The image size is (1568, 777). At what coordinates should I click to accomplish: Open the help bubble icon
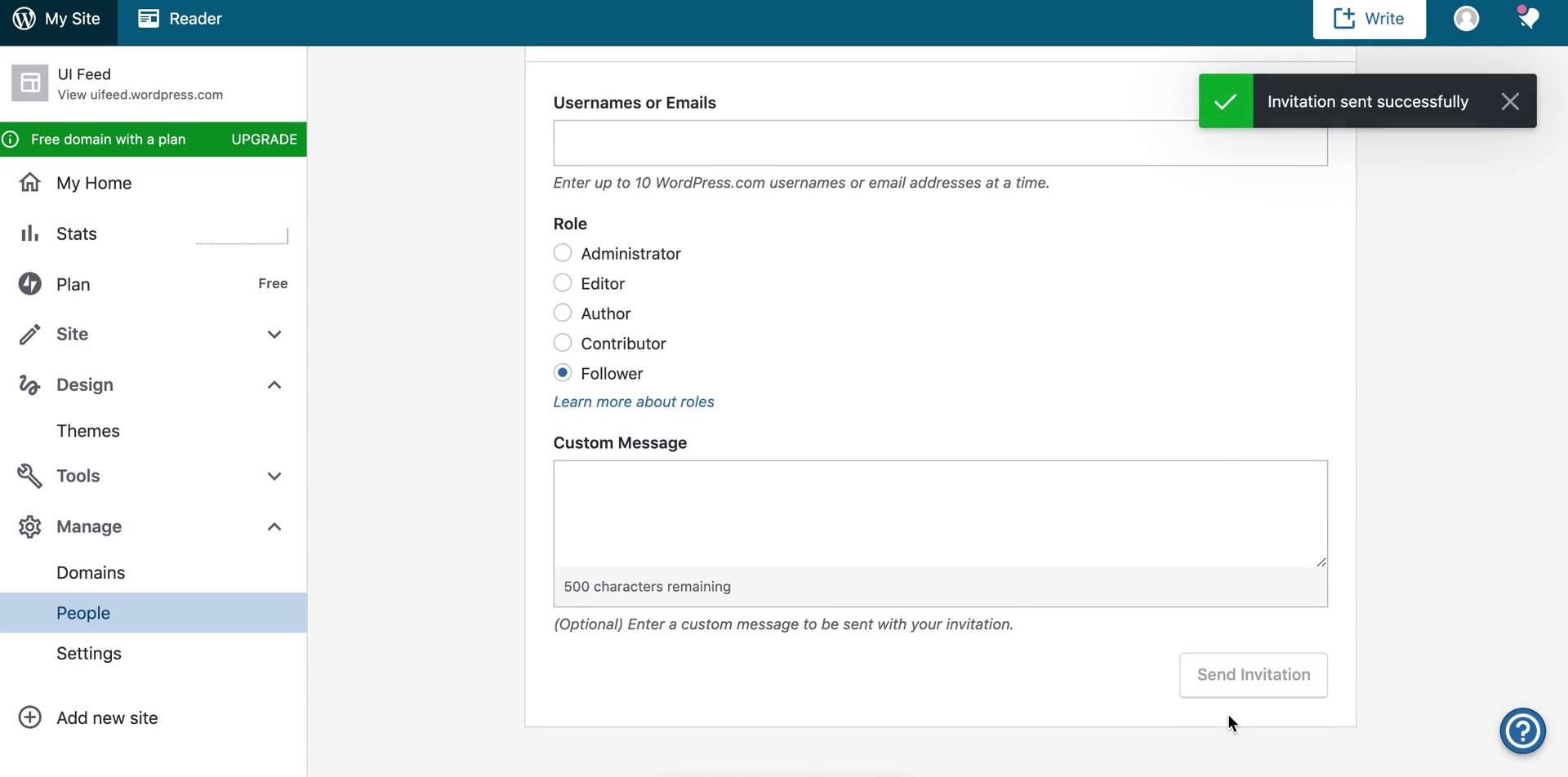(1522, 730)
